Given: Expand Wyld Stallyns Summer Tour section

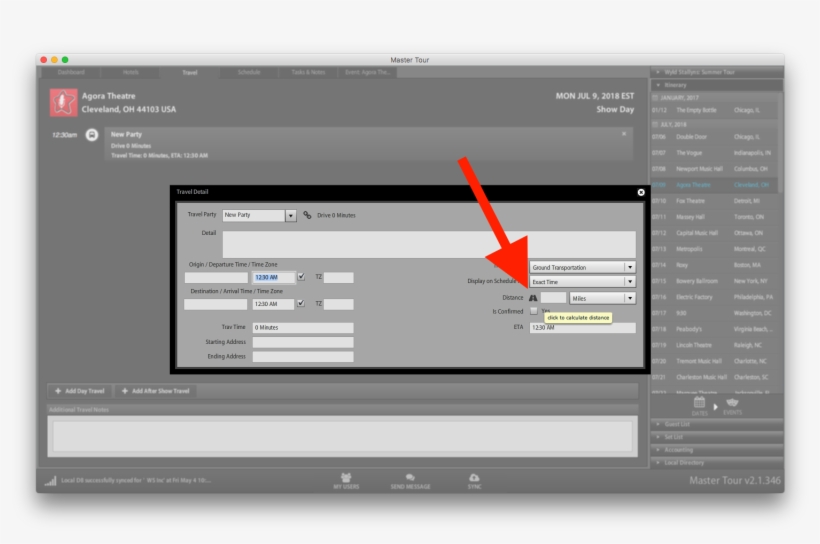Looking at the screenshot, I should coord(717,72).
